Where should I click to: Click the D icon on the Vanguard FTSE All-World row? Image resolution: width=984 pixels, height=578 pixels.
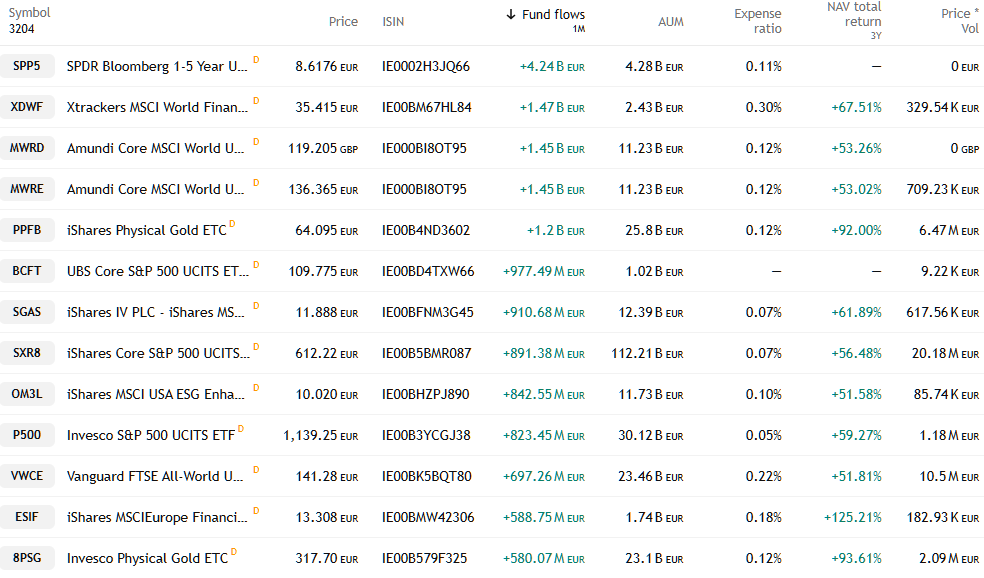256,470
